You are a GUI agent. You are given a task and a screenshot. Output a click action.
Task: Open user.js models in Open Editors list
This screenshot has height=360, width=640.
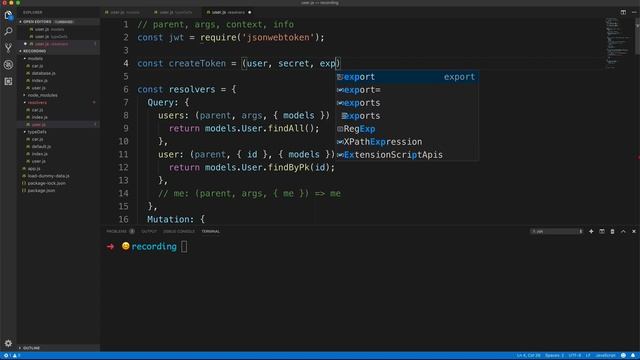[49, 29]
